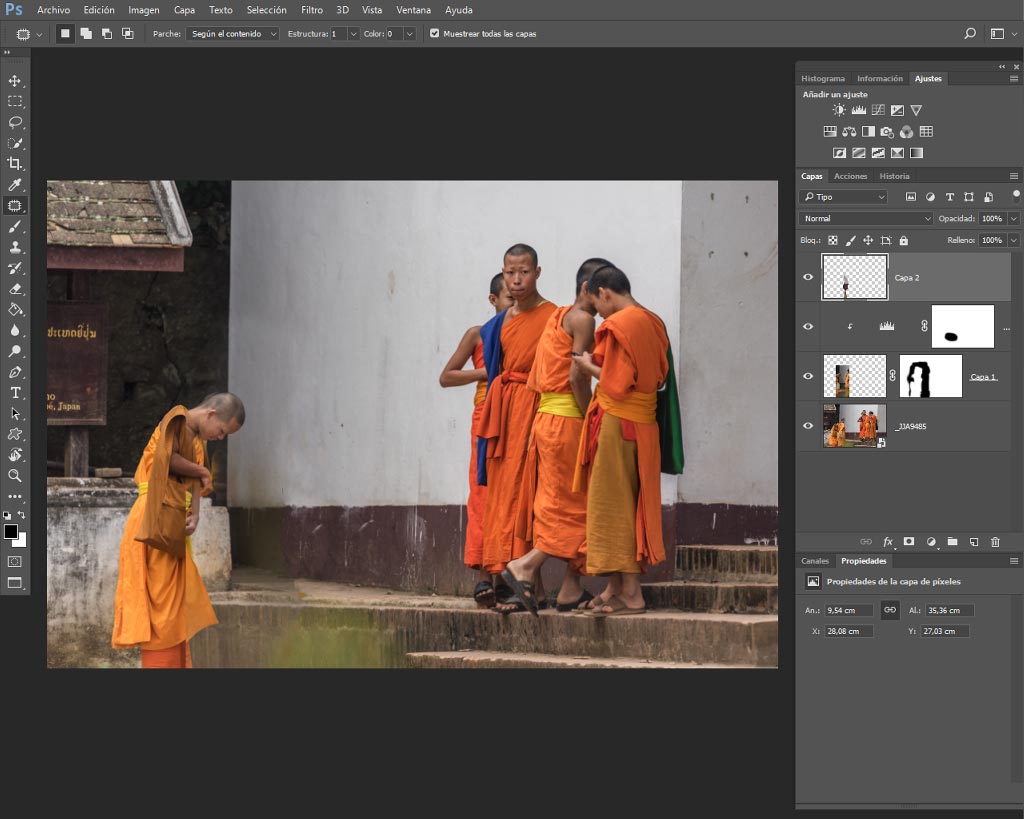Click the background color swatch
1024x819 pixels.
tap(22, 541)
